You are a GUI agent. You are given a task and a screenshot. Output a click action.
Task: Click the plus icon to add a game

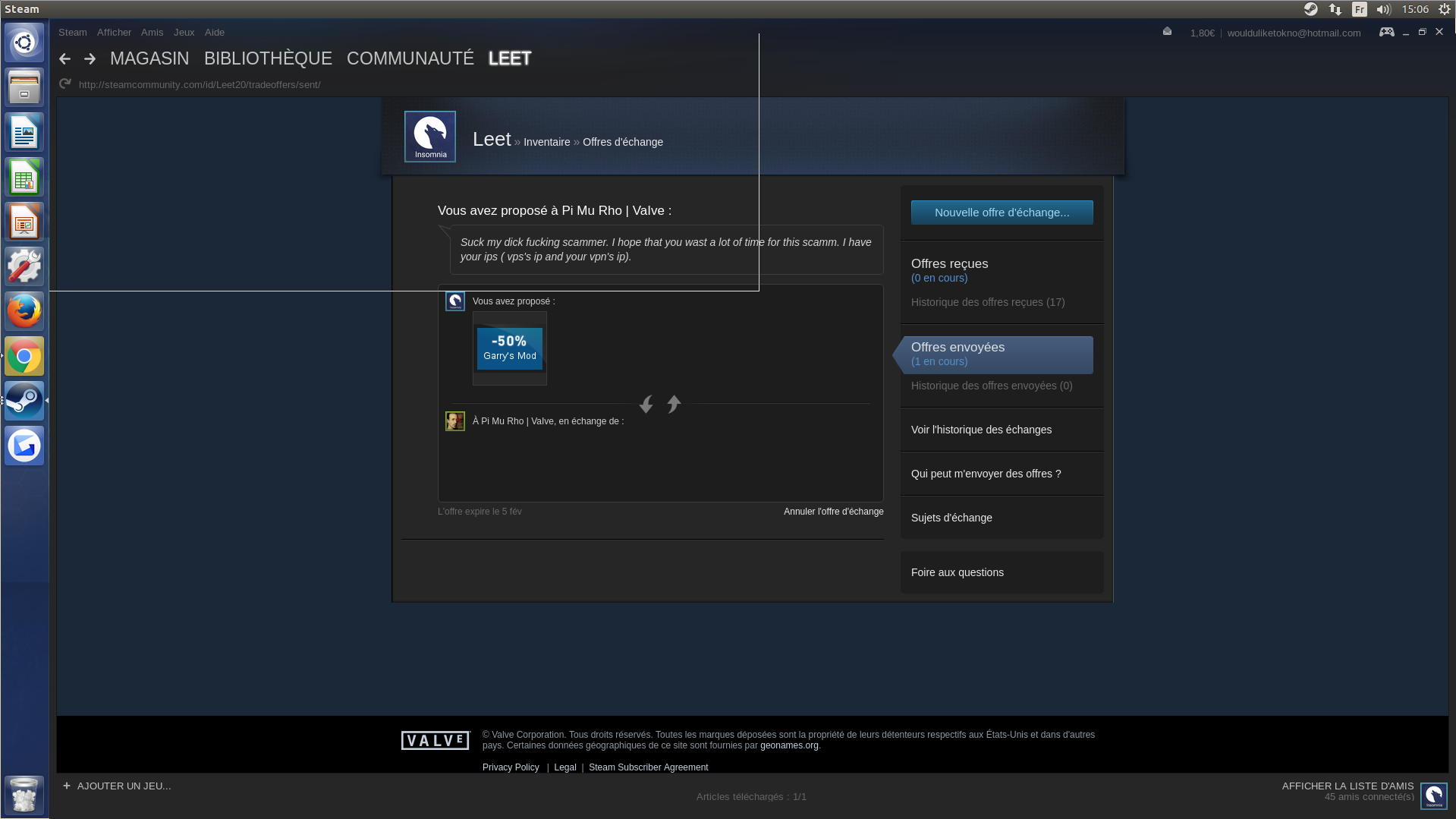[67, 786]
